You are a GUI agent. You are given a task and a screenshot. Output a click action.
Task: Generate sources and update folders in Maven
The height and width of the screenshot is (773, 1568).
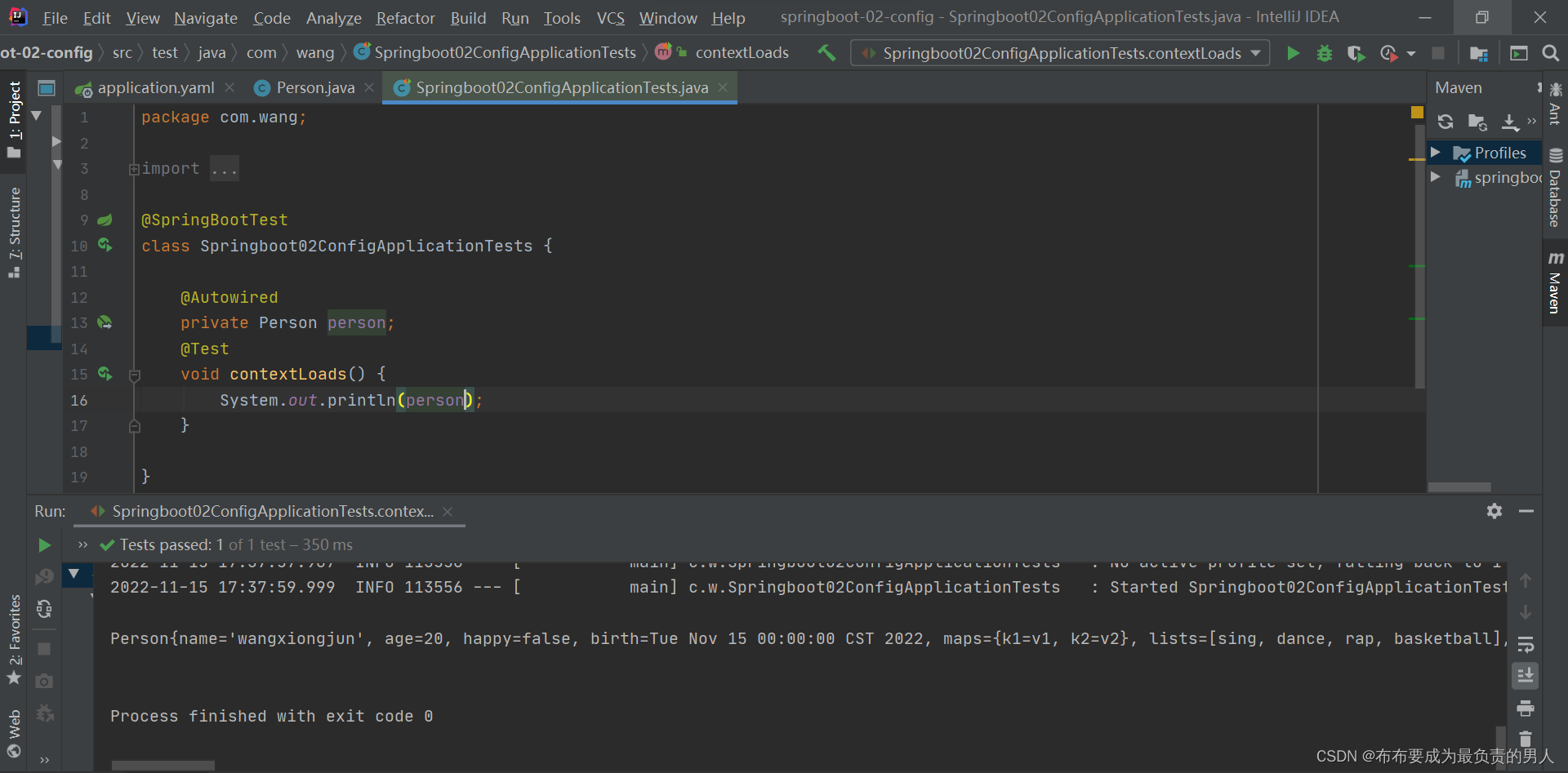point(1477,122)
